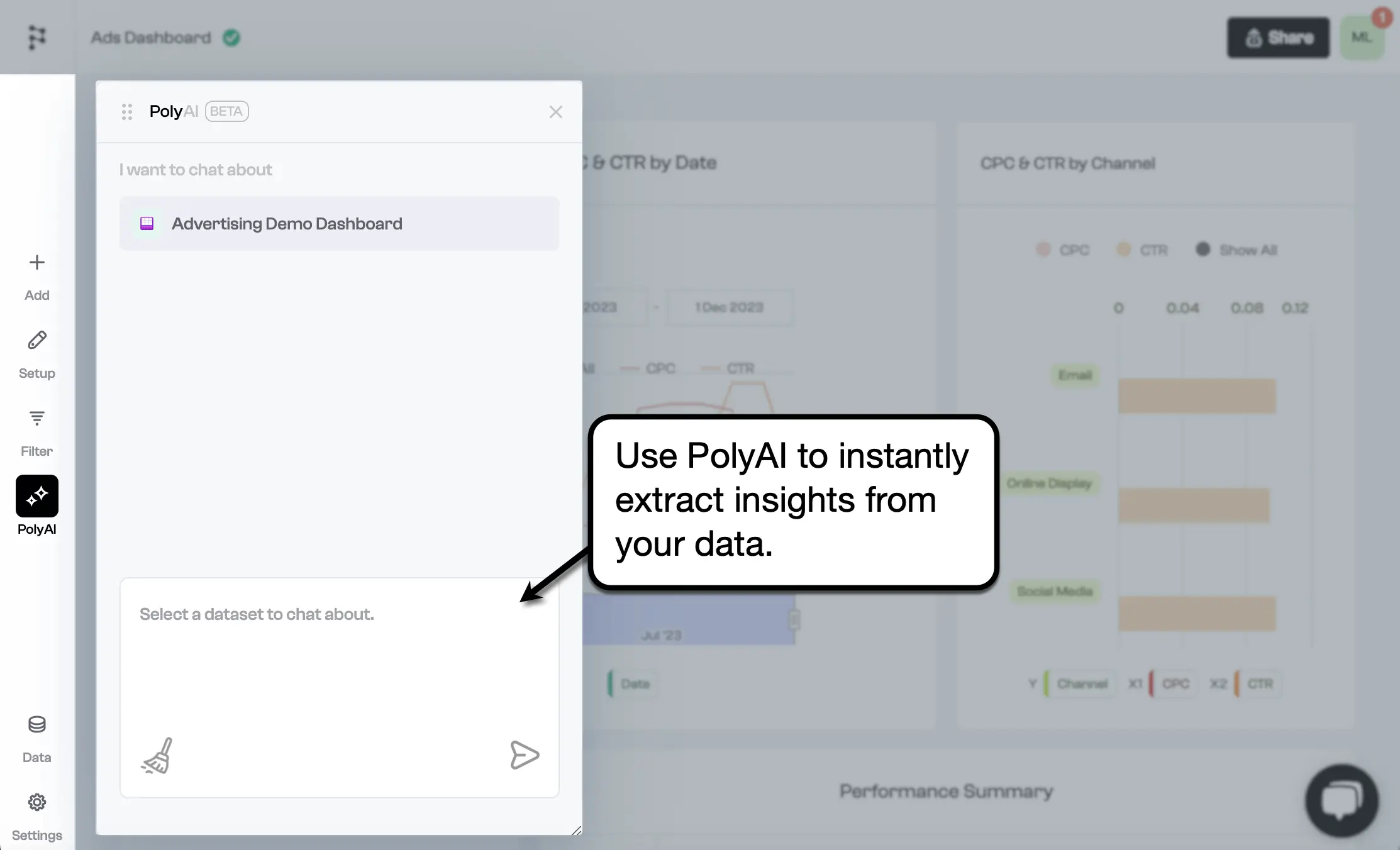Open the 1 Dec 2023 end date picker
Viewport: 1400px width, 850px height.
click(x=729, y=307)
